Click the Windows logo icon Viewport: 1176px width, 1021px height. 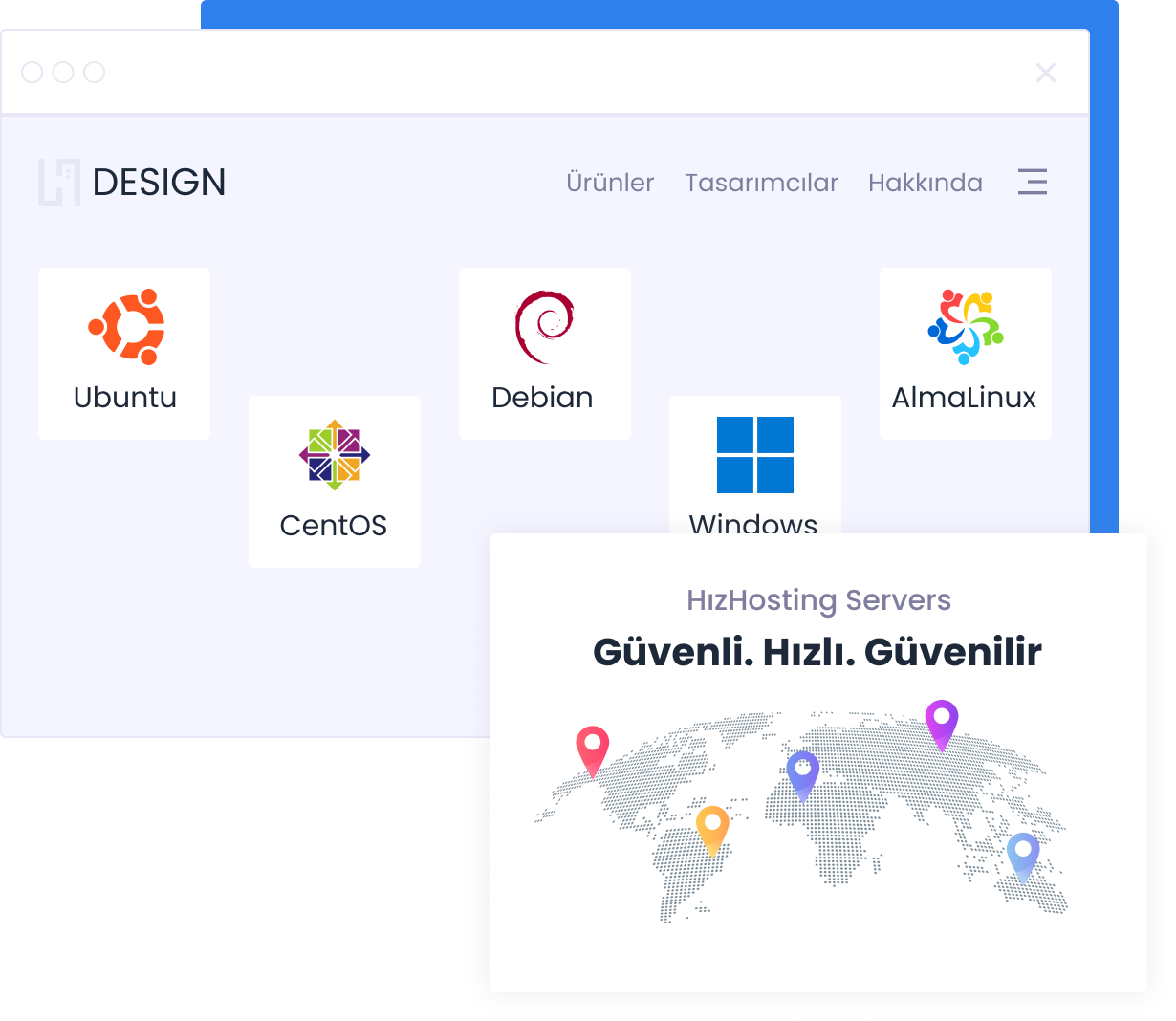(x=755, y=455)
